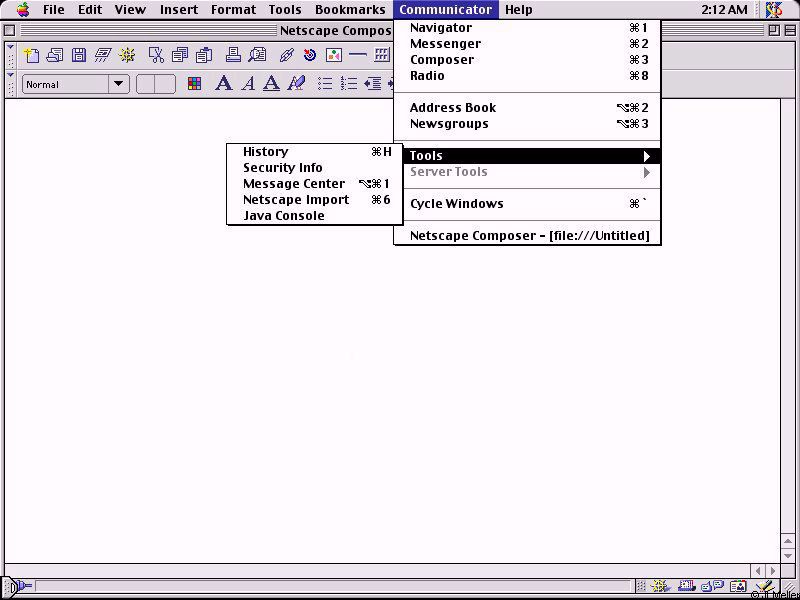Choose Radio in the Communicator menu
Image resolution: width=800 pixels, height=600 pixels.
coord(528,76)
